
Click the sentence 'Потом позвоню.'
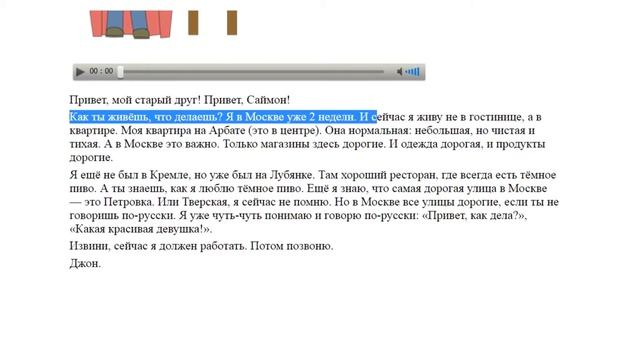[x=292, y=246]
